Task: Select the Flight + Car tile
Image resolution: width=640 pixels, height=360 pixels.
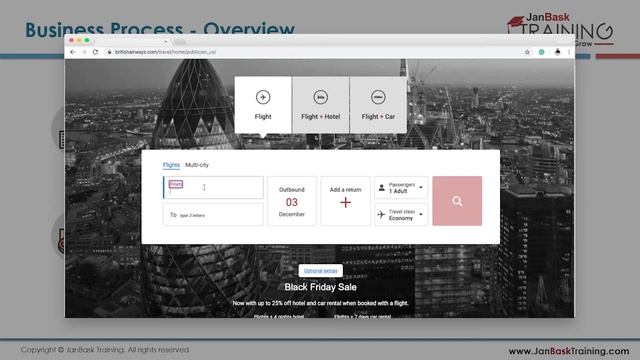Action: tap(378, 105)
